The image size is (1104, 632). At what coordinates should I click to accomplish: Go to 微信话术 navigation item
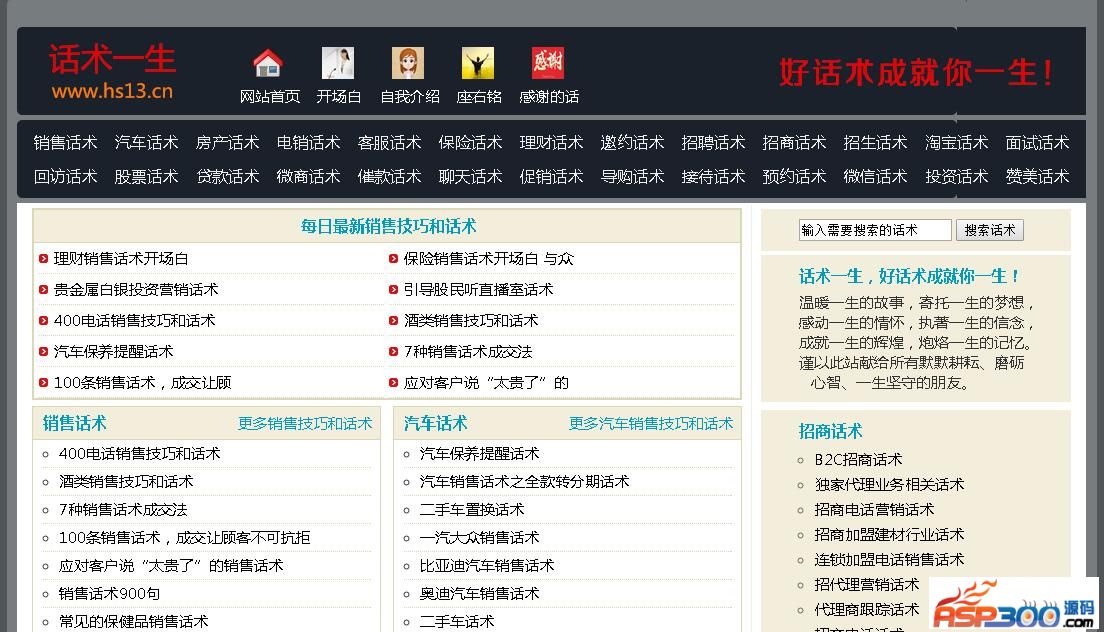click(x=875, y=177)
